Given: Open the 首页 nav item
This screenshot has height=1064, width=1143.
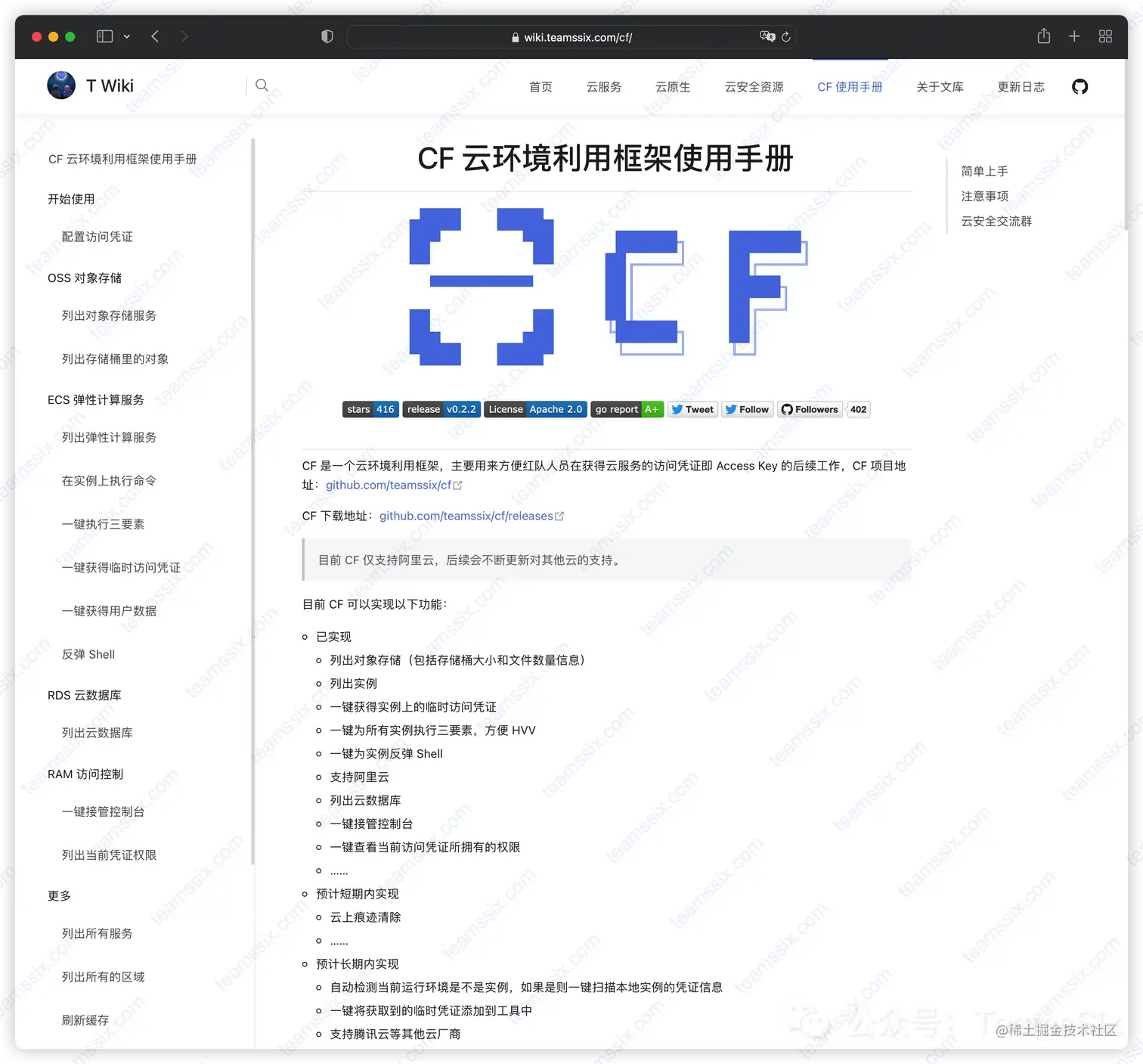Looking at the screenshot, I should point(541,87).
